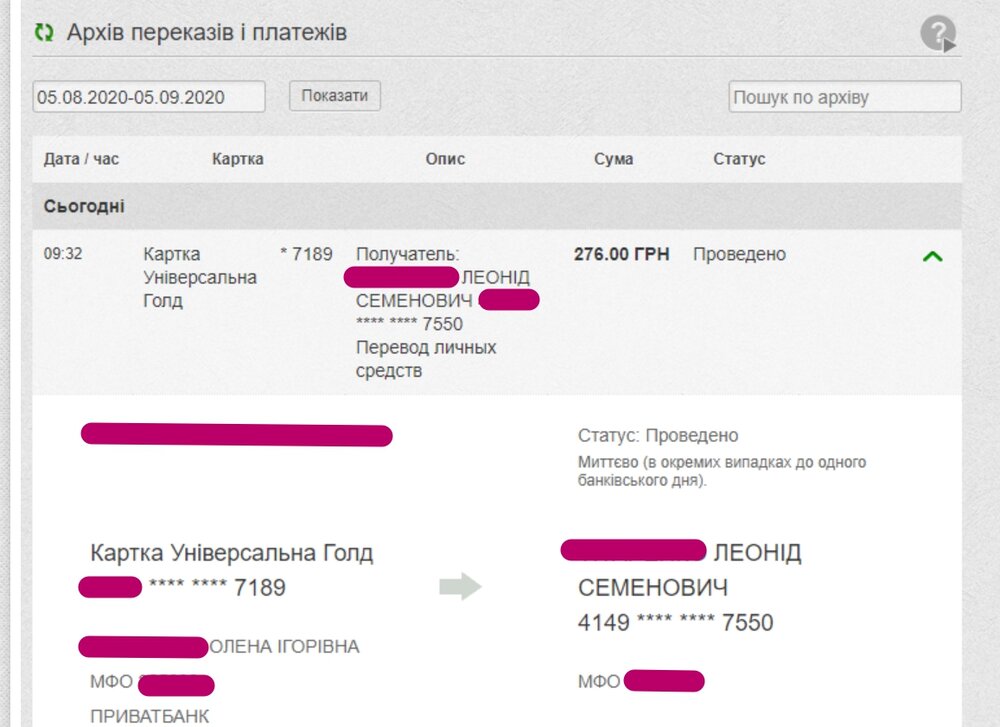Click the Сума column header
Viewport: 1000px width, 727px height.
pyautogui.click(x=613, y=159)
